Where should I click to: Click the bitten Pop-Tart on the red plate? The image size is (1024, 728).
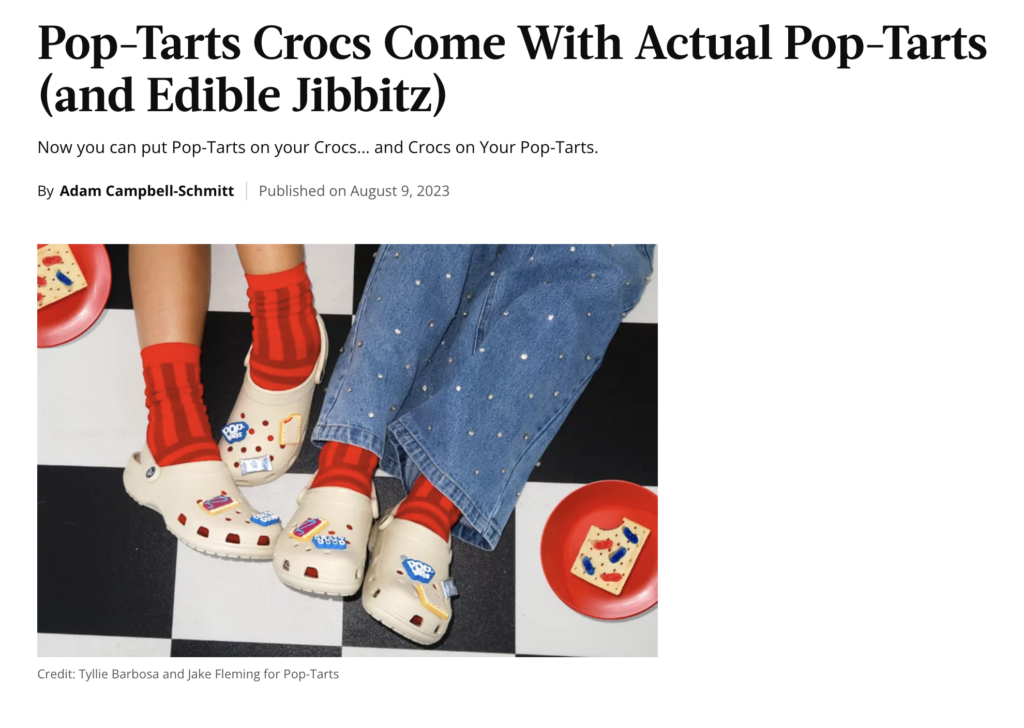(x=609, y=554)
